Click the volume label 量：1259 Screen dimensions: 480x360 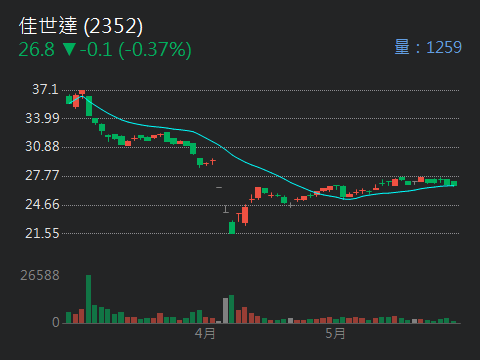point(428,47)
